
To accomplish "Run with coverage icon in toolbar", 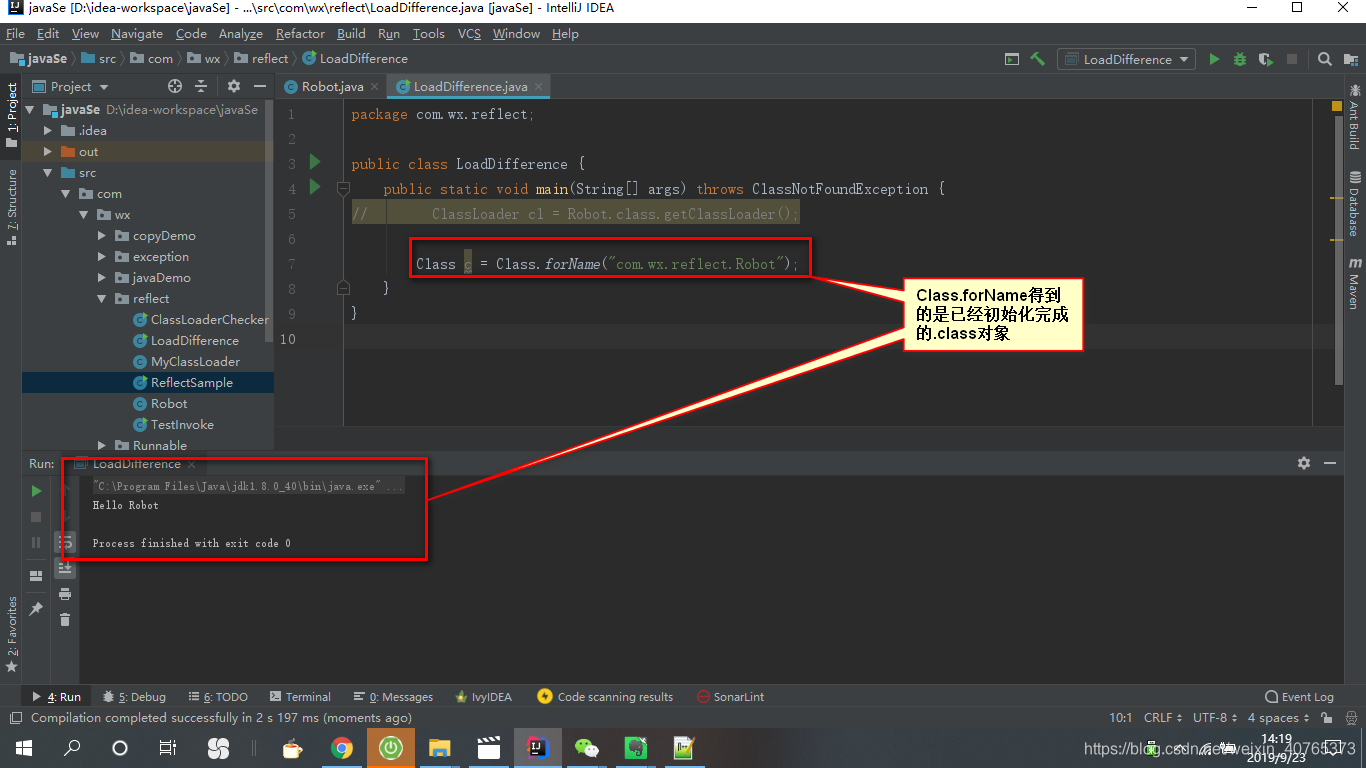I will [x=1266, y=59].
